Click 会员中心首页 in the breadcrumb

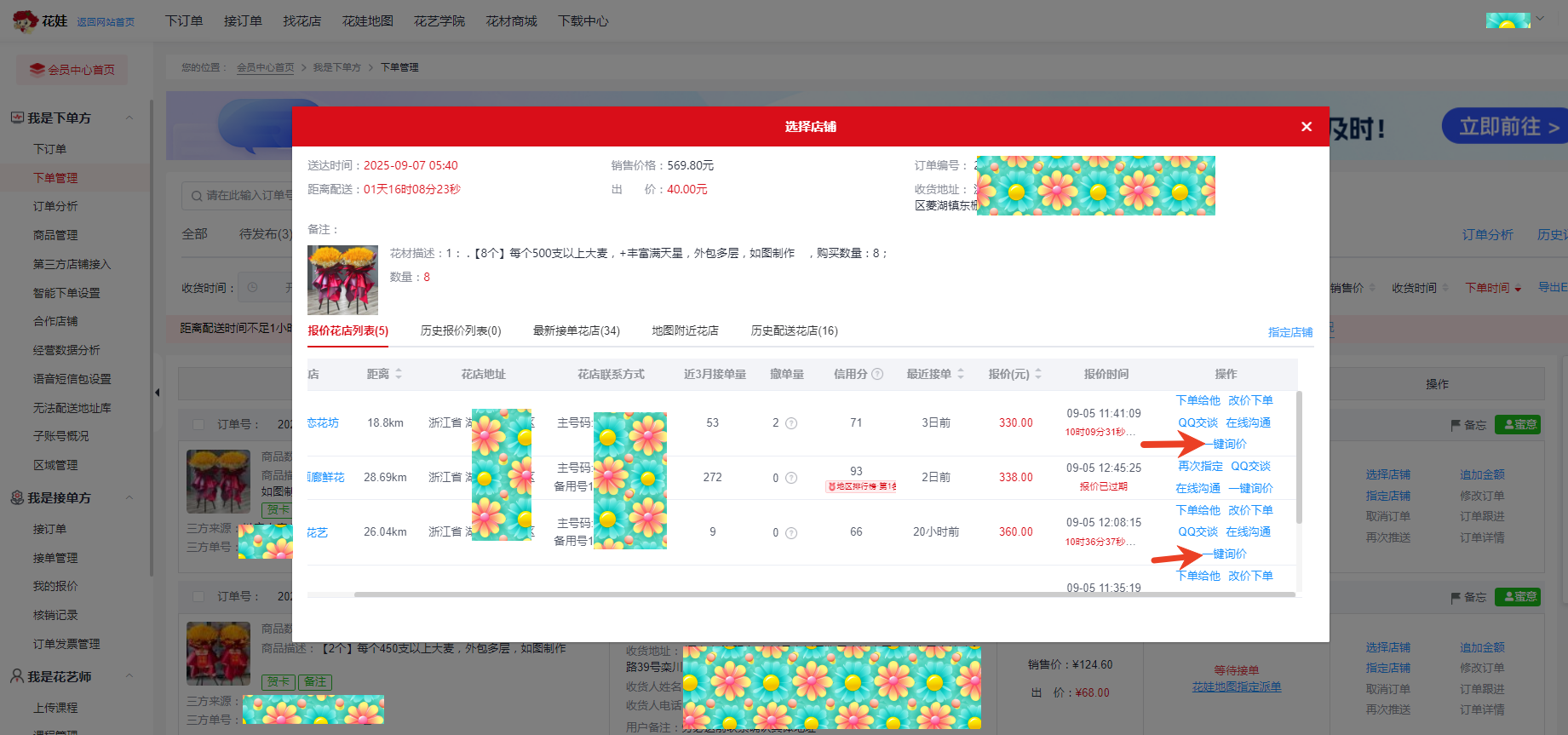pyautogui.click(x=266, y=67)
